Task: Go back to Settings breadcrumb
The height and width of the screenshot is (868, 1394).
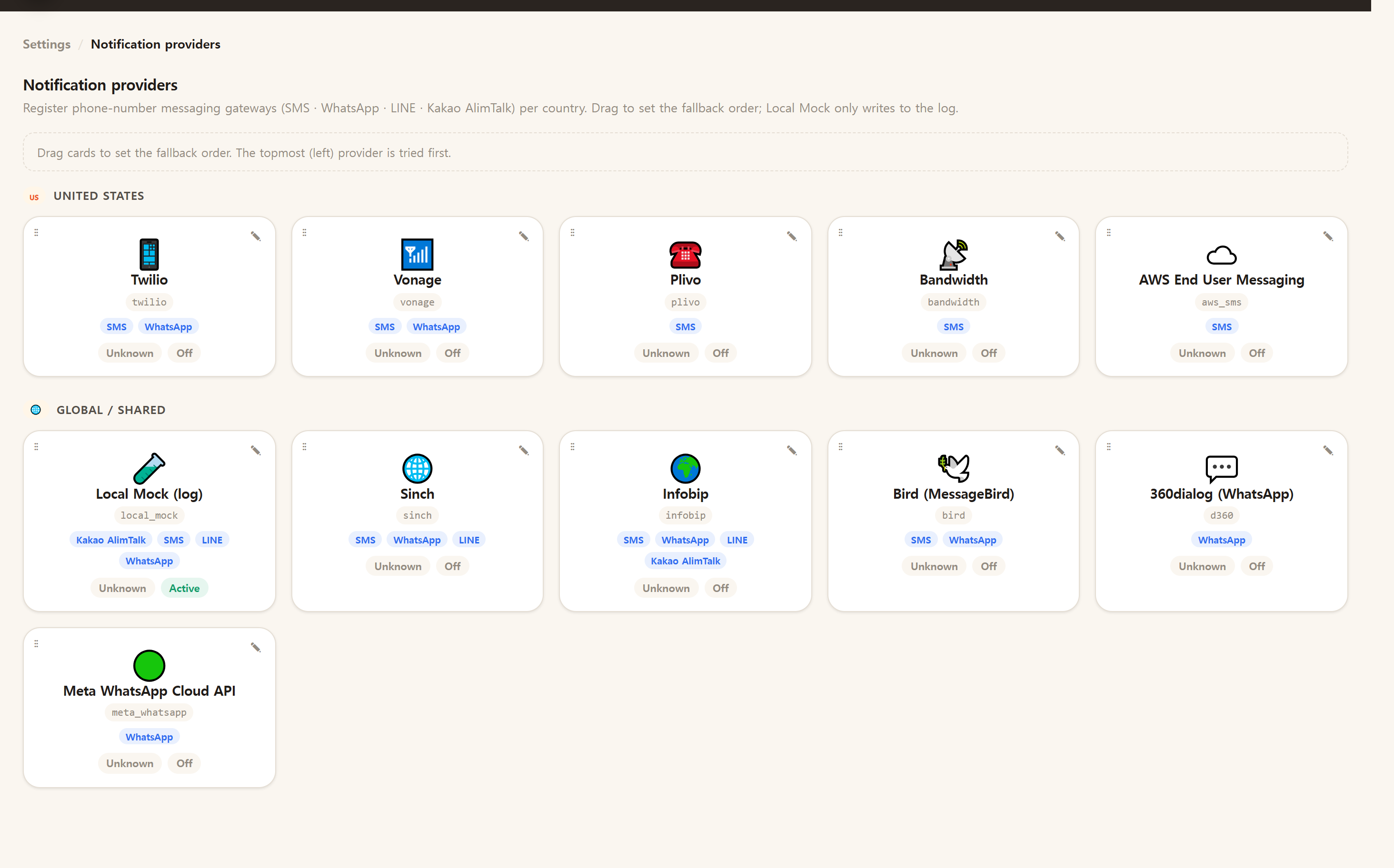Action: tap(47, 44)
